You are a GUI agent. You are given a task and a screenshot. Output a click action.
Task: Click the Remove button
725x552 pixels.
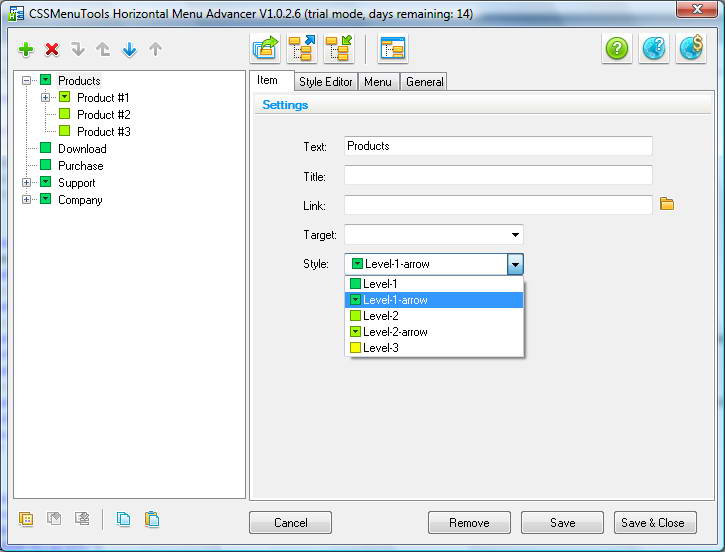coord(469,522)
